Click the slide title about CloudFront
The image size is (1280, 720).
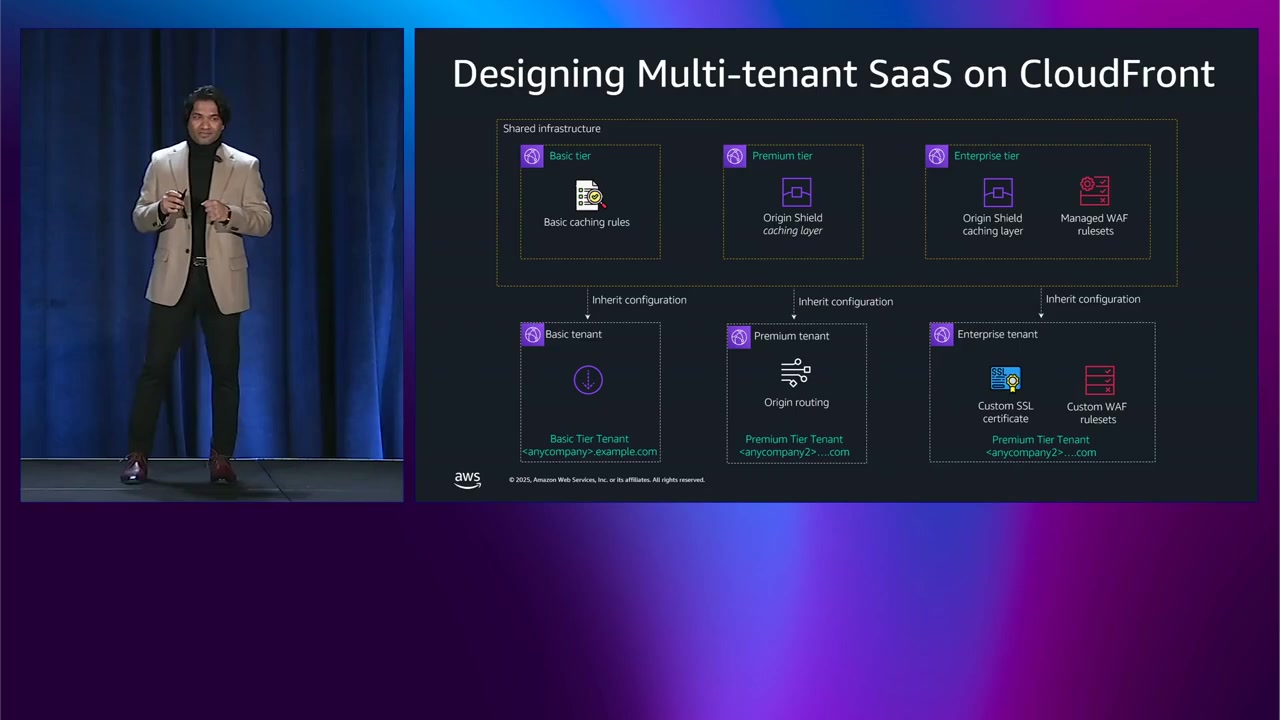[833, 74]
